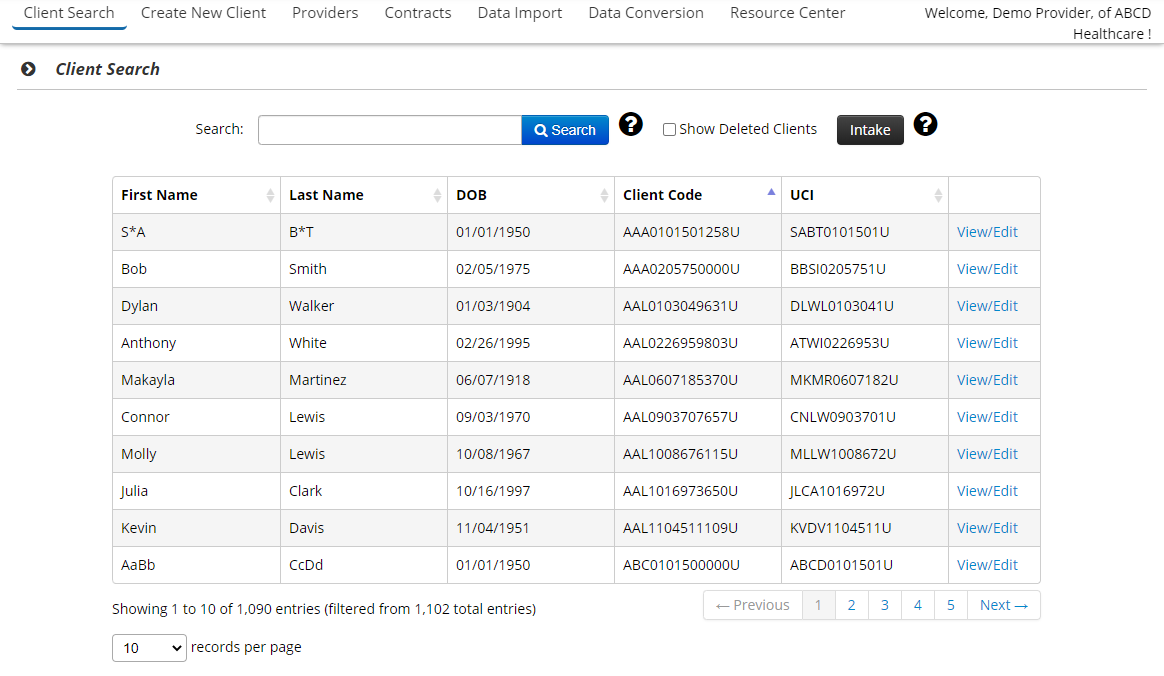The image size is (1164, 676).
Task: Click the Intake button
Action: pyautogui.click(x=870, y=130)
